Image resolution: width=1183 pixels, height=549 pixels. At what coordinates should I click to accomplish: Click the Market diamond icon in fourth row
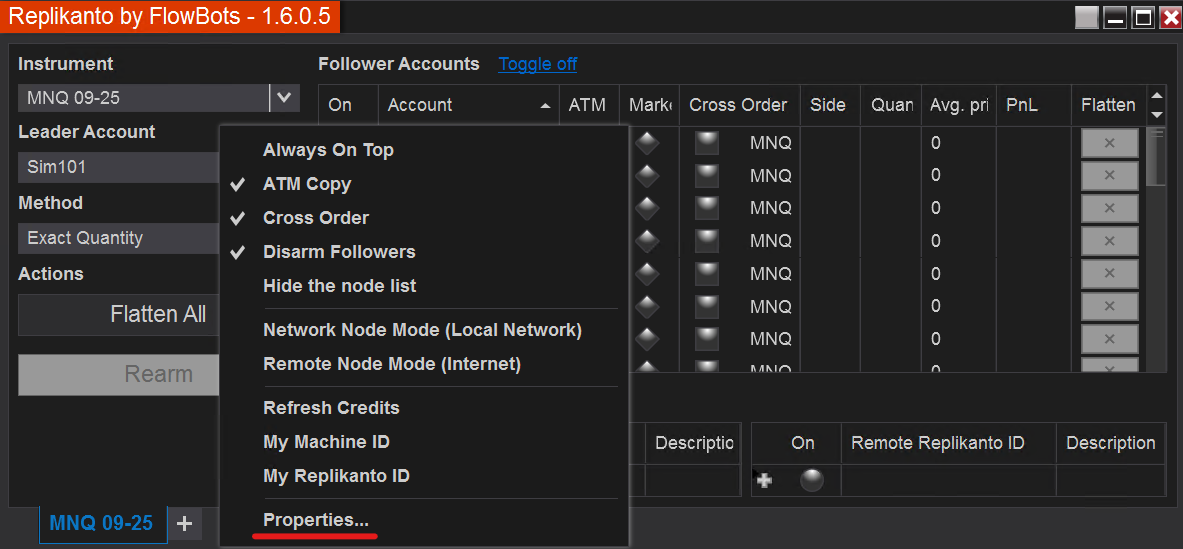coord(647,241)
